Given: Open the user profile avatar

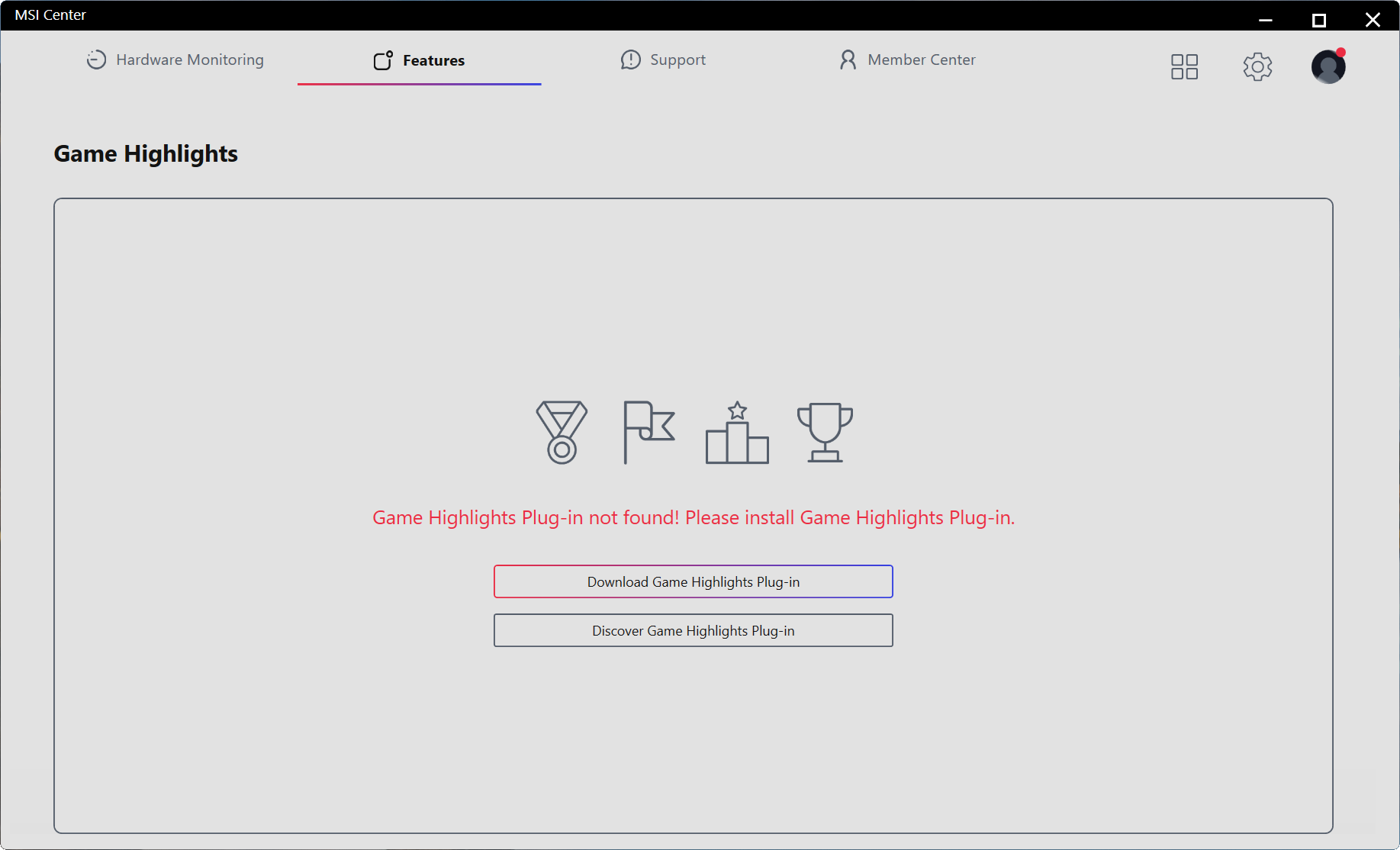Looking at the screenshot, I should (x=1328, y=66).
